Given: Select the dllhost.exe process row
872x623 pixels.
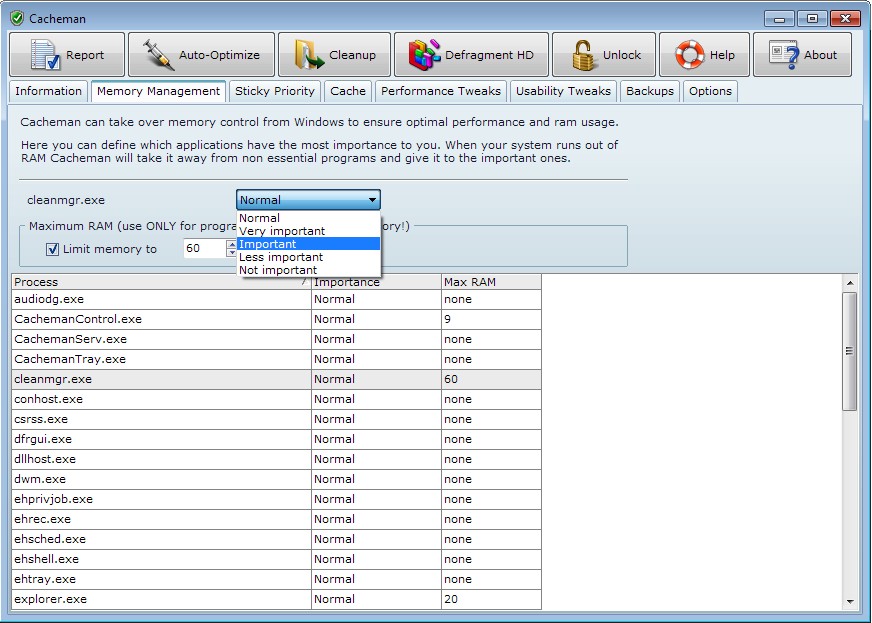Looking at the screenshot, I should [276, 459].
